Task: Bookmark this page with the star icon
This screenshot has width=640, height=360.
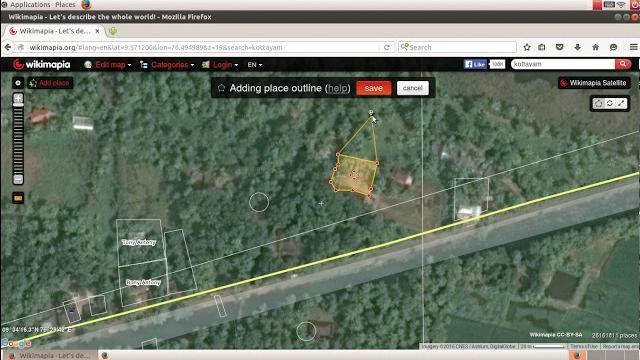Action: [527, 47]
